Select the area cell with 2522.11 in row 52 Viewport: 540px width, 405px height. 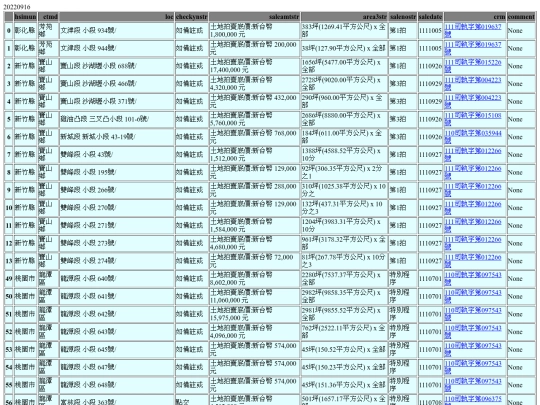coord(344,332)
